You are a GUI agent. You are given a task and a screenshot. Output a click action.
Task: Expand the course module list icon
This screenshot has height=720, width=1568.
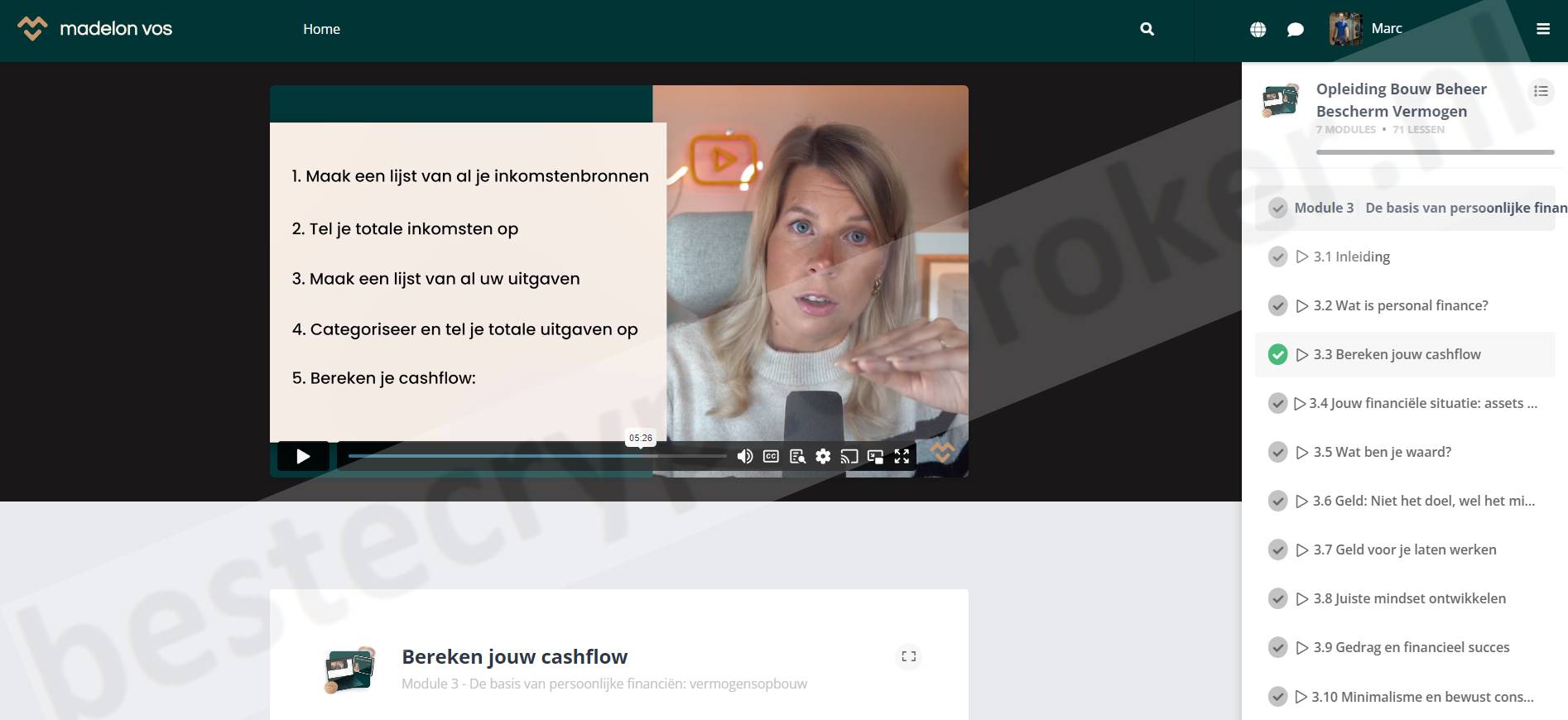click(x=1540, y=91)
